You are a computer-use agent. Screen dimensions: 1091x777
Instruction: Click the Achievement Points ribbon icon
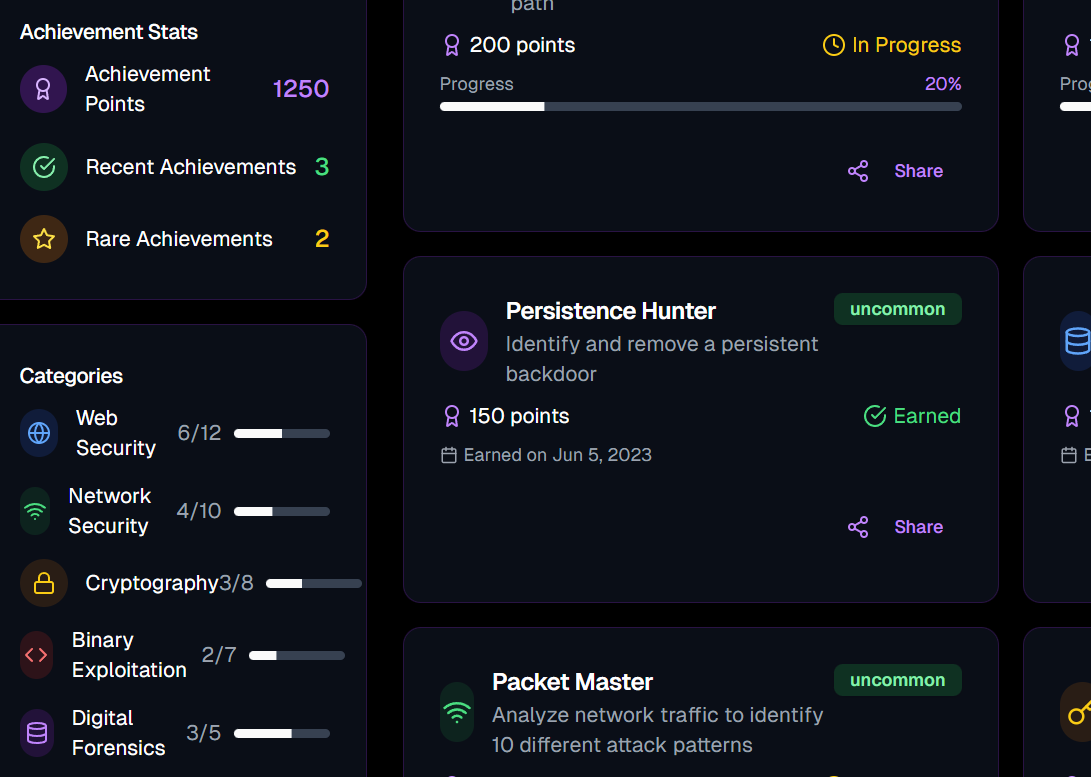pos(44,89)
